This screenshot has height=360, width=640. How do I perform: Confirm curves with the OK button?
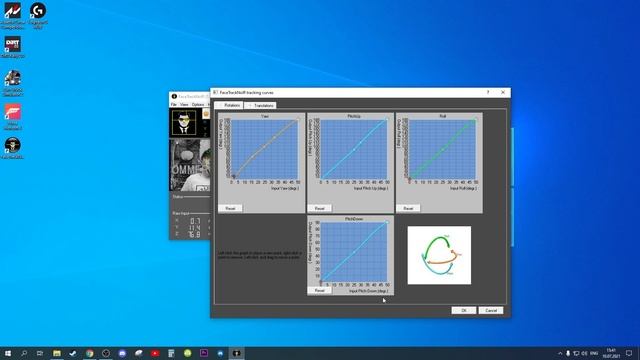tap(464, 311)
